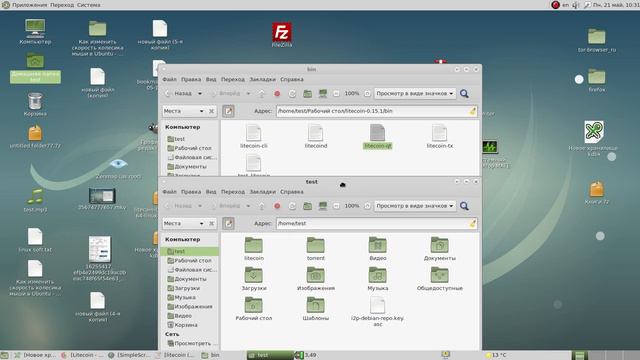Click Search magnifier in test window
The width and height of the screenshot is (640, 360).
coord(464,206)
